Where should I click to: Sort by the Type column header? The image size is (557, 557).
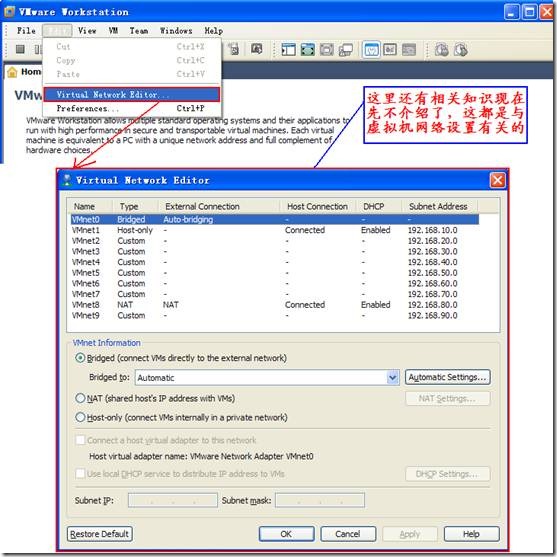tap(136, 206)
